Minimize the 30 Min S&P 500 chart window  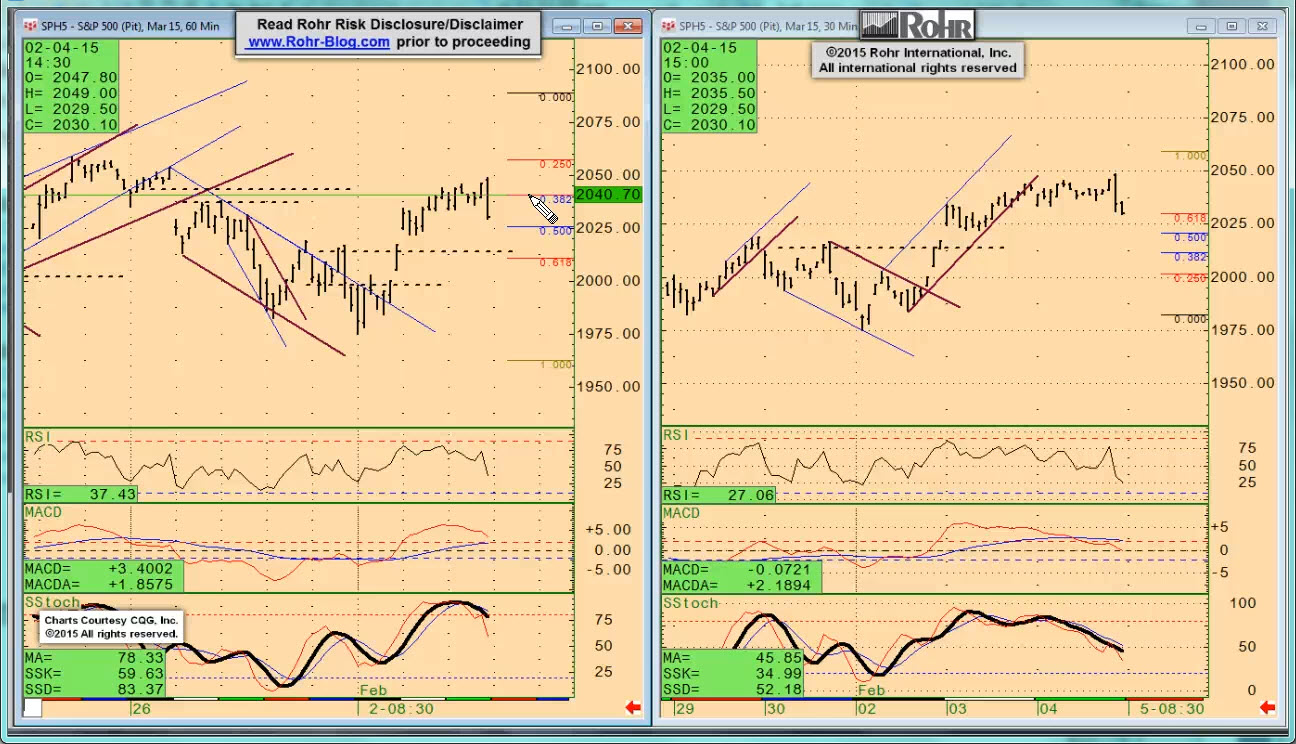[1203, 26]
